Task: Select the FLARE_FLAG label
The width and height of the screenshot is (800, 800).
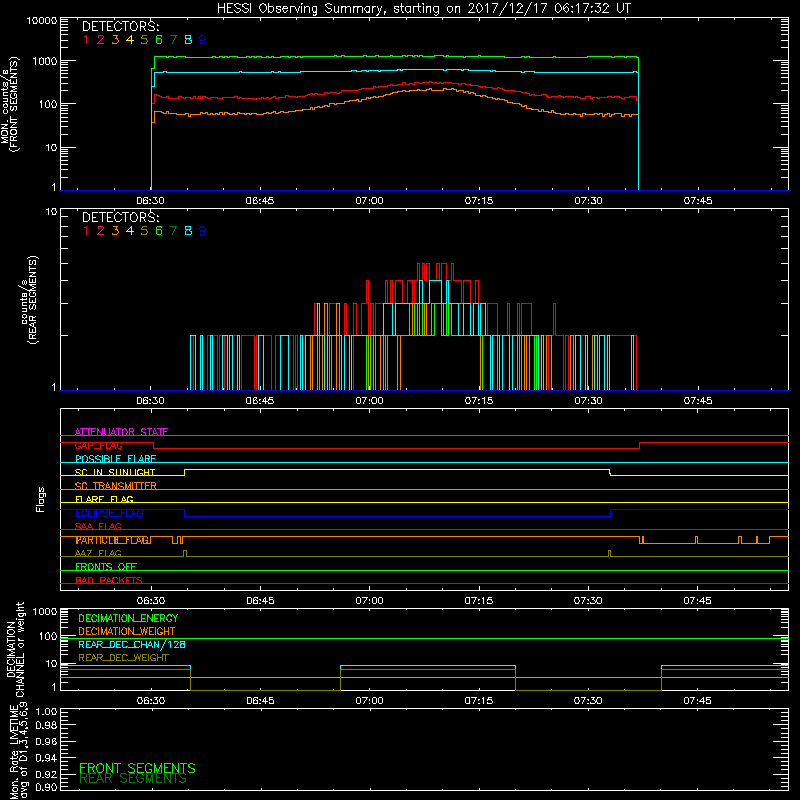Action: click(x=104, y=499)
